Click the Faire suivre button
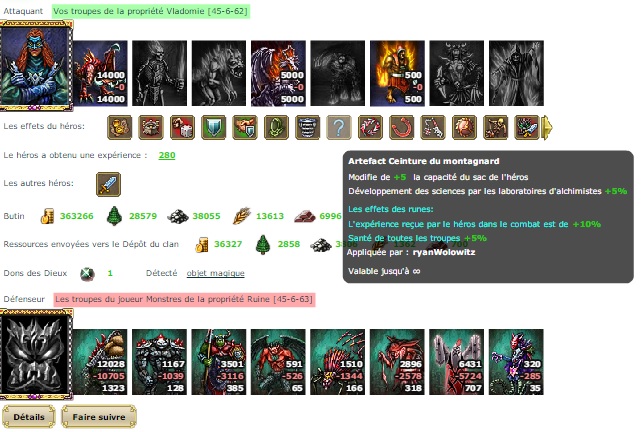Screen dimensions: 644x432 99,417
